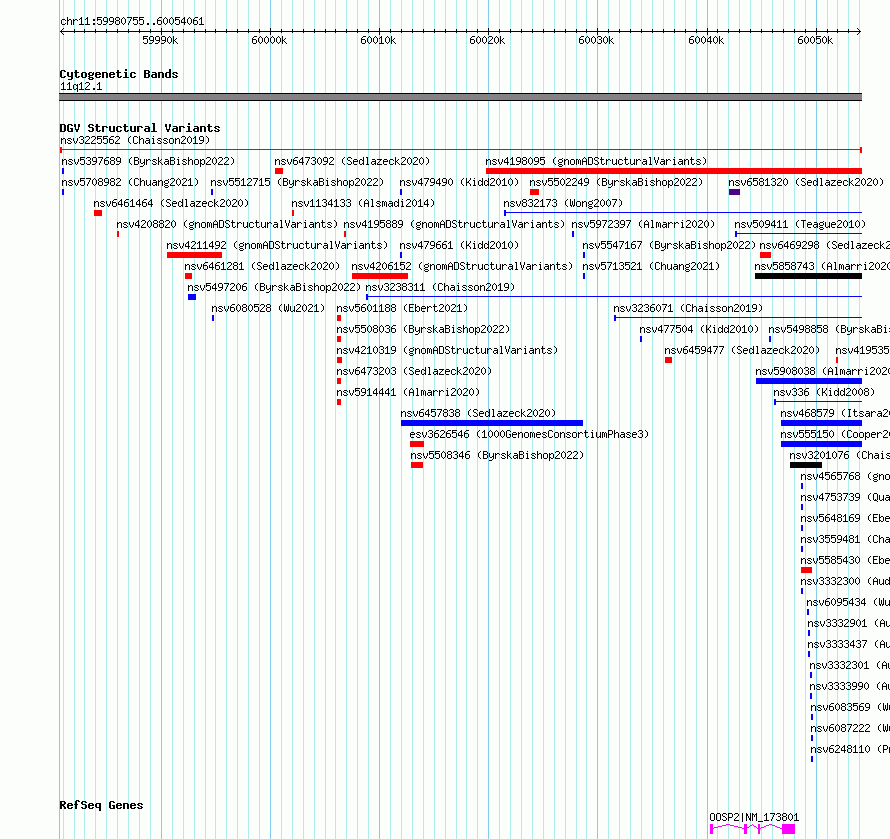Screen dimensions: 890x839
Task: Click the OOSP2|NM_173801 gene label
Action: (x=754, y=817)
